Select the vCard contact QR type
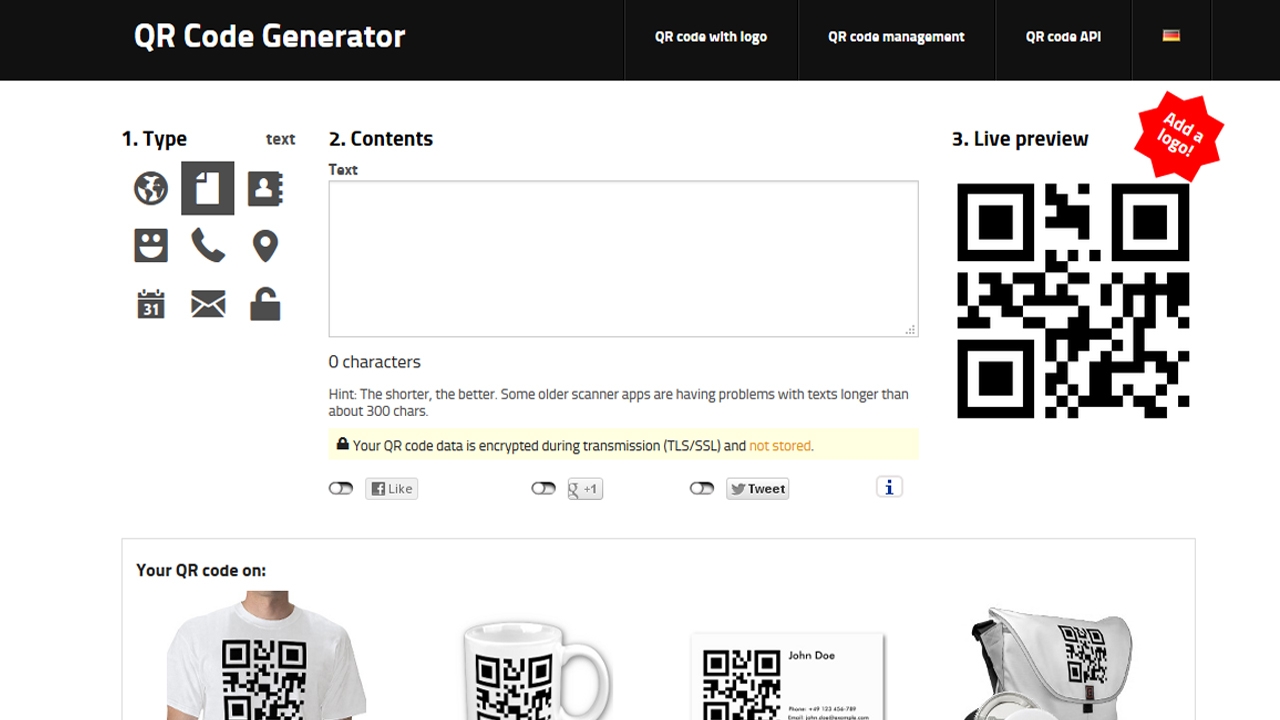 coord(265,188)
